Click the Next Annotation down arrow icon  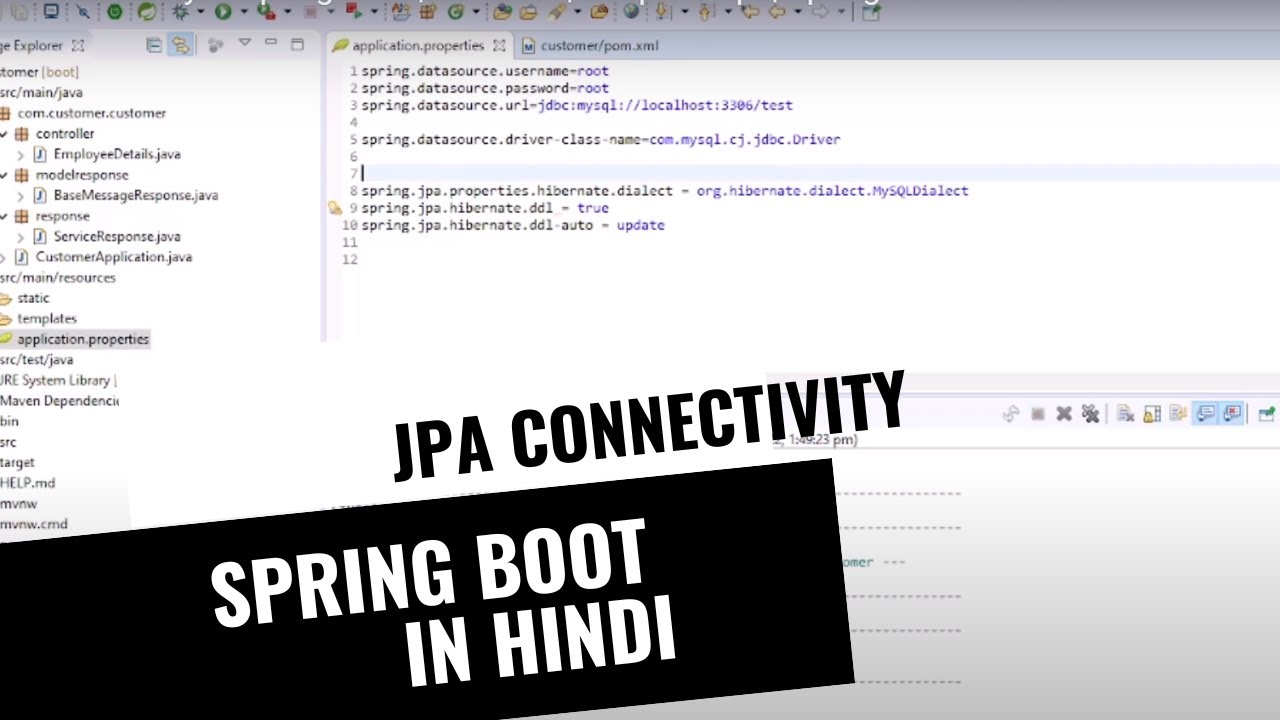coord(662,12)
